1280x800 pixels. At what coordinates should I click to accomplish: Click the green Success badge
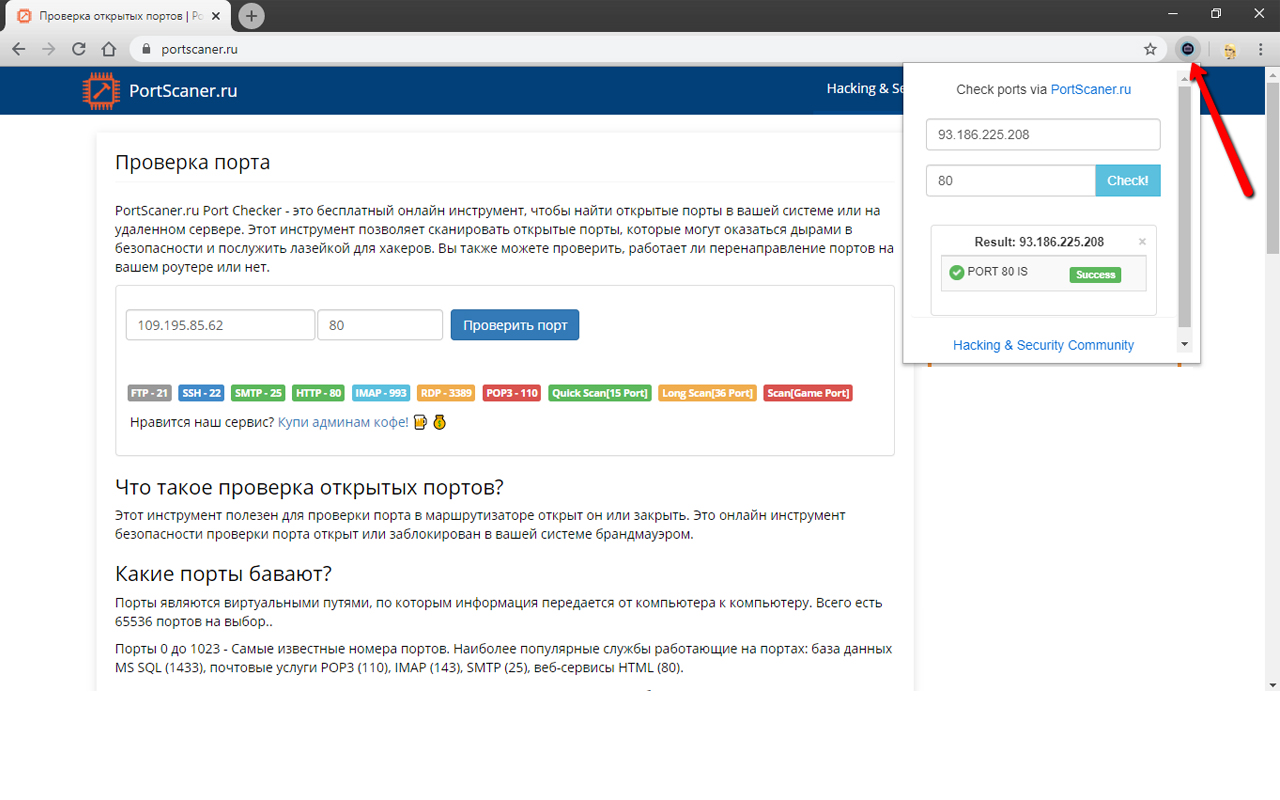[1095, 274]
